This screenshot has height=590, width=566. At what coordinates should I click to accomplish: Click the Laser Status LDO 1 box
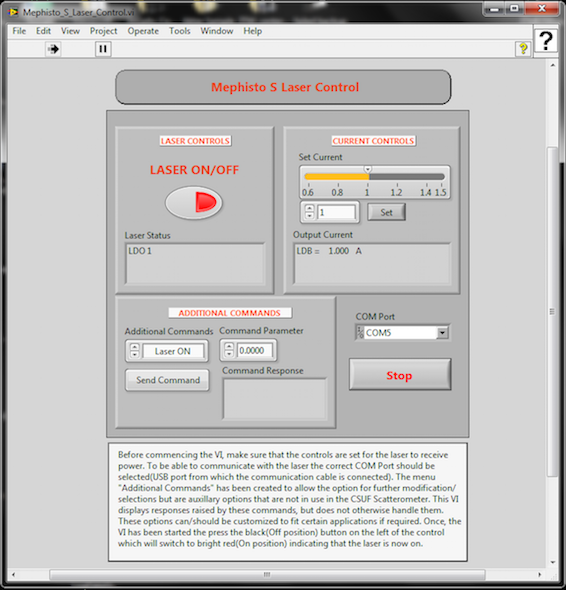click(x=195, y=263)
